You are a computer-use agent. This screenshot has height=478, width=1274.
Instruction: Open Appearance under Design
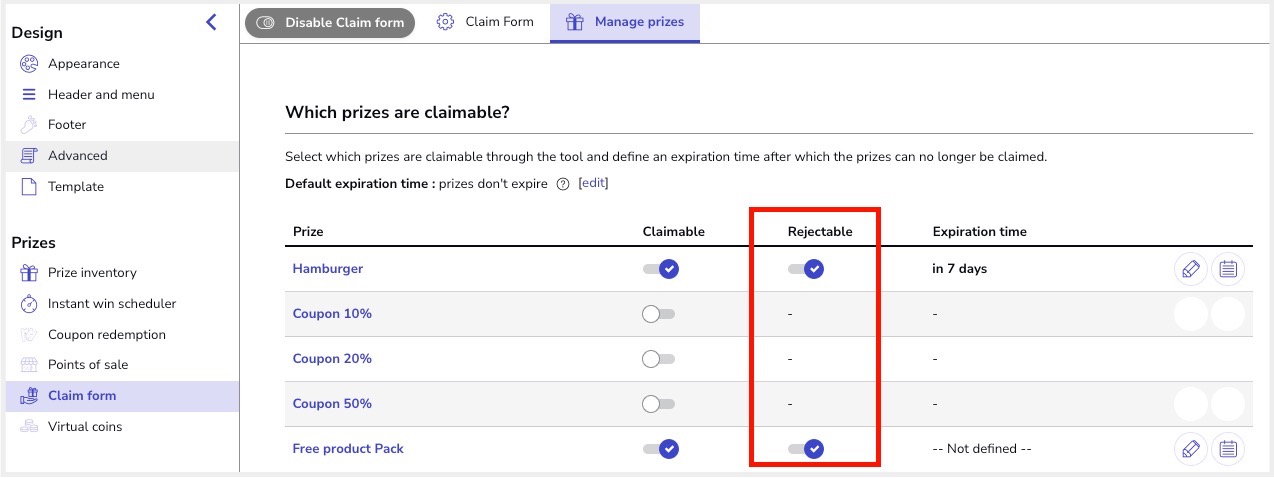coord(83,64)
